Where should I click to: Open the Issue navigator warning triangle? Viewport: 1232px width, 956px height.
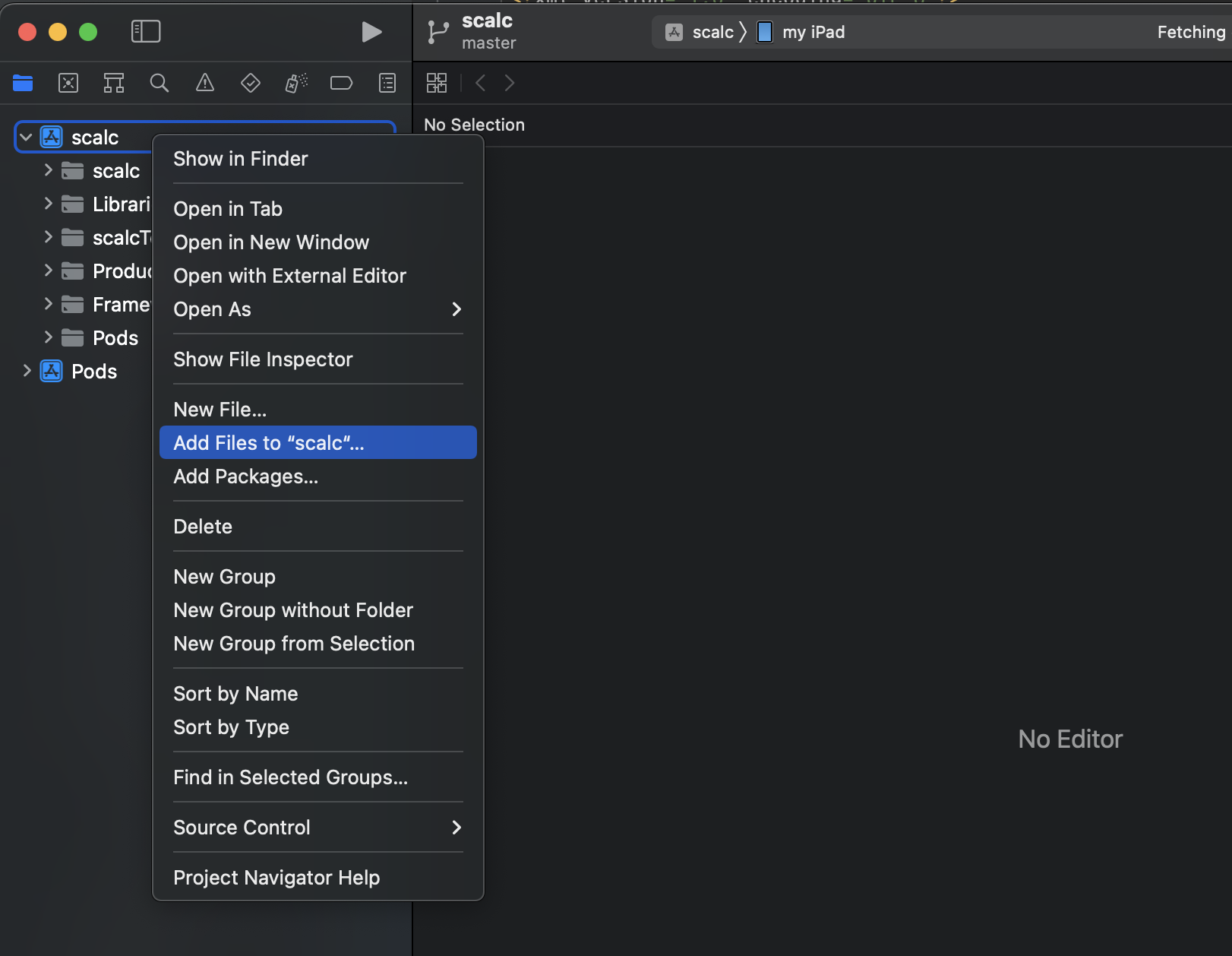(205, 83)
